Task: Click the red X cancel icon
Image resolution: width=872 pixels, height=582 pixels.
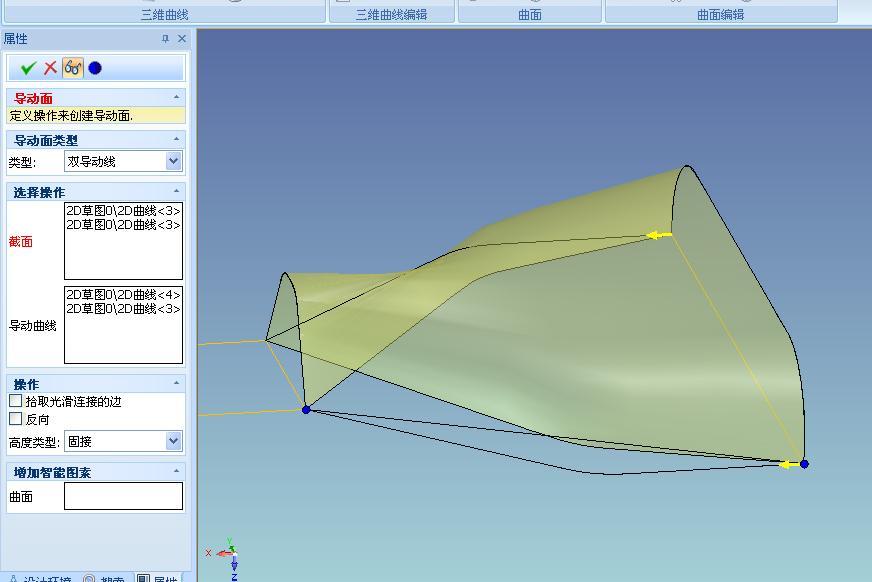Action: click(x=50, y=68)
